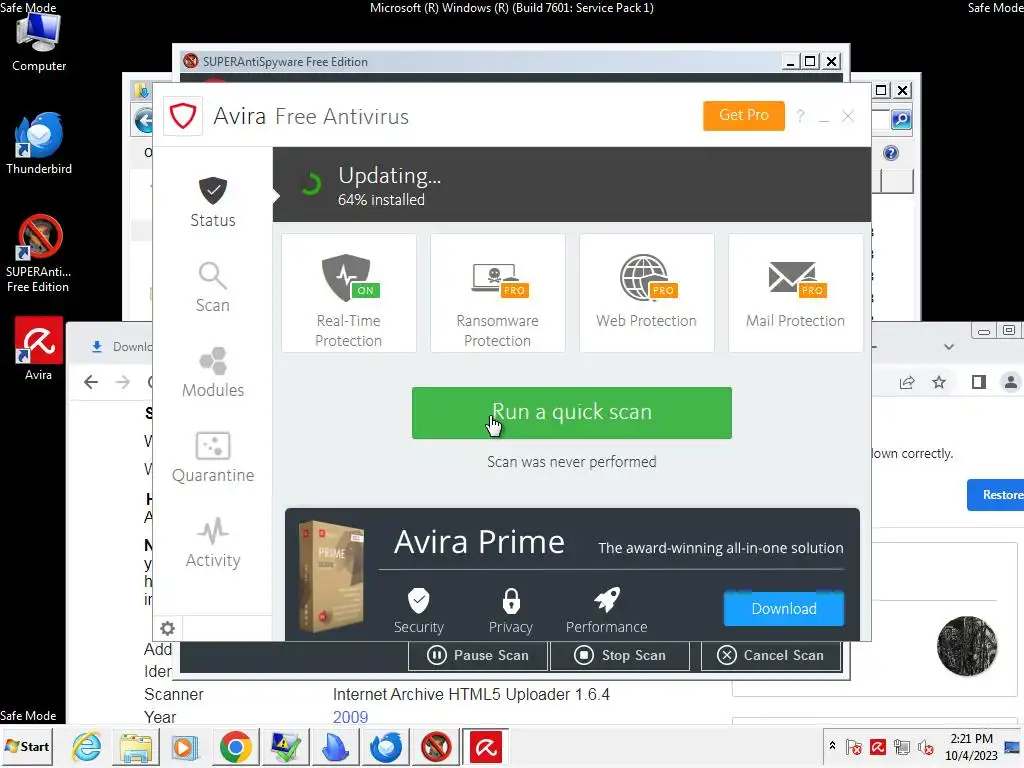Viewport: 1024px width, 768px height.
Task: Click Stop Scan in SUPERAntiSpyware
Action: (620, 655)
